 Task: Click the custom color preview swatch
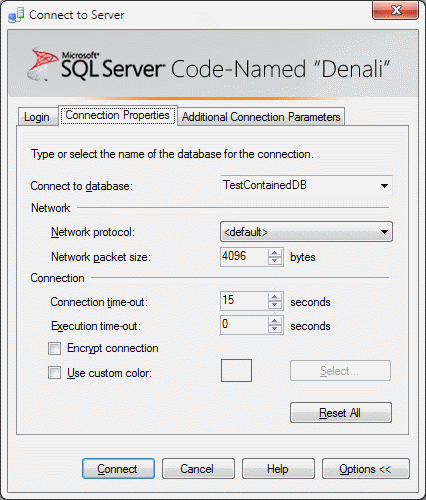click(x=236, y=370)
